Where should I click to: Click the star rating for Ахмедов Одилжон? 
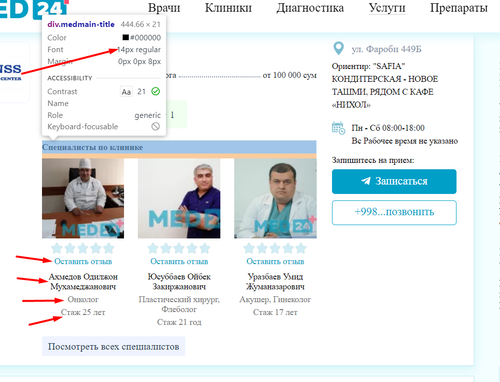(83, 248)
